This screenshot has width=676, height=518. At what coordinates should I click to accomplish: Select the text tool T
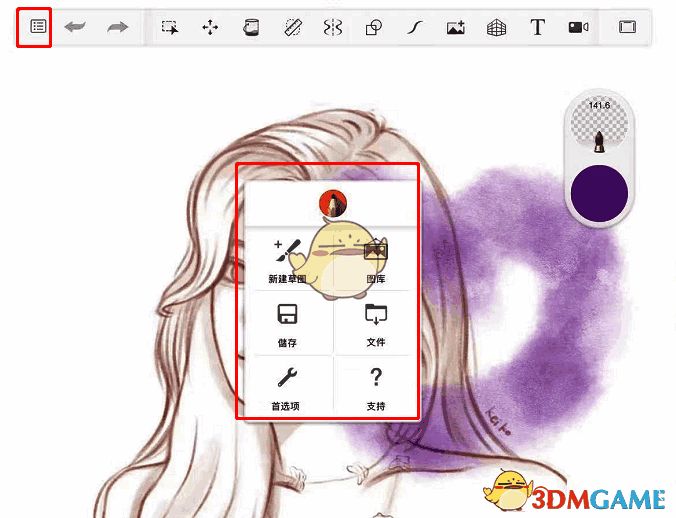(x=537, y=27)
